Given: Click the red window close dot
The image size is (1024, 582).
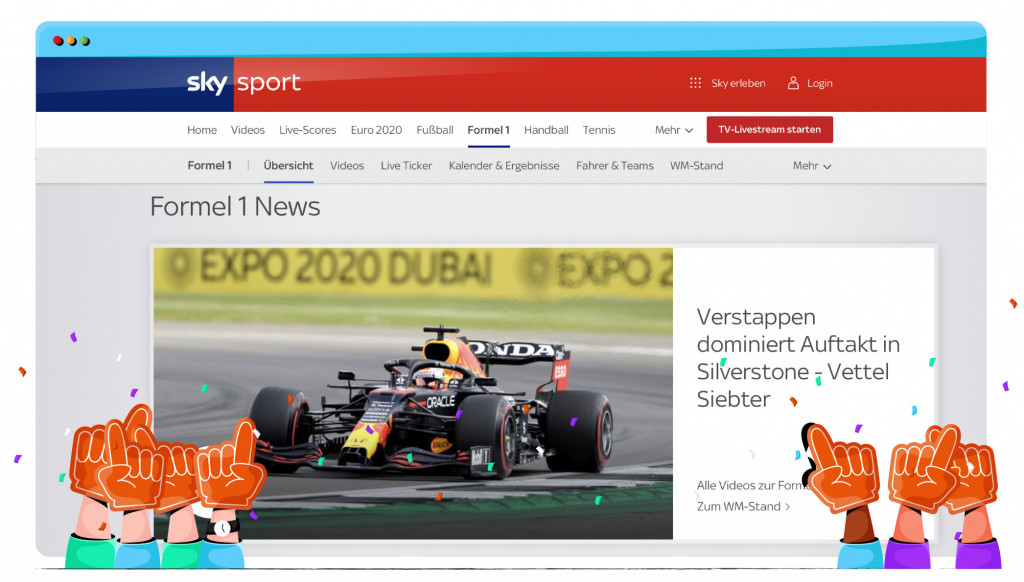Looking at the screenshot, I should [x=58, y=41].
